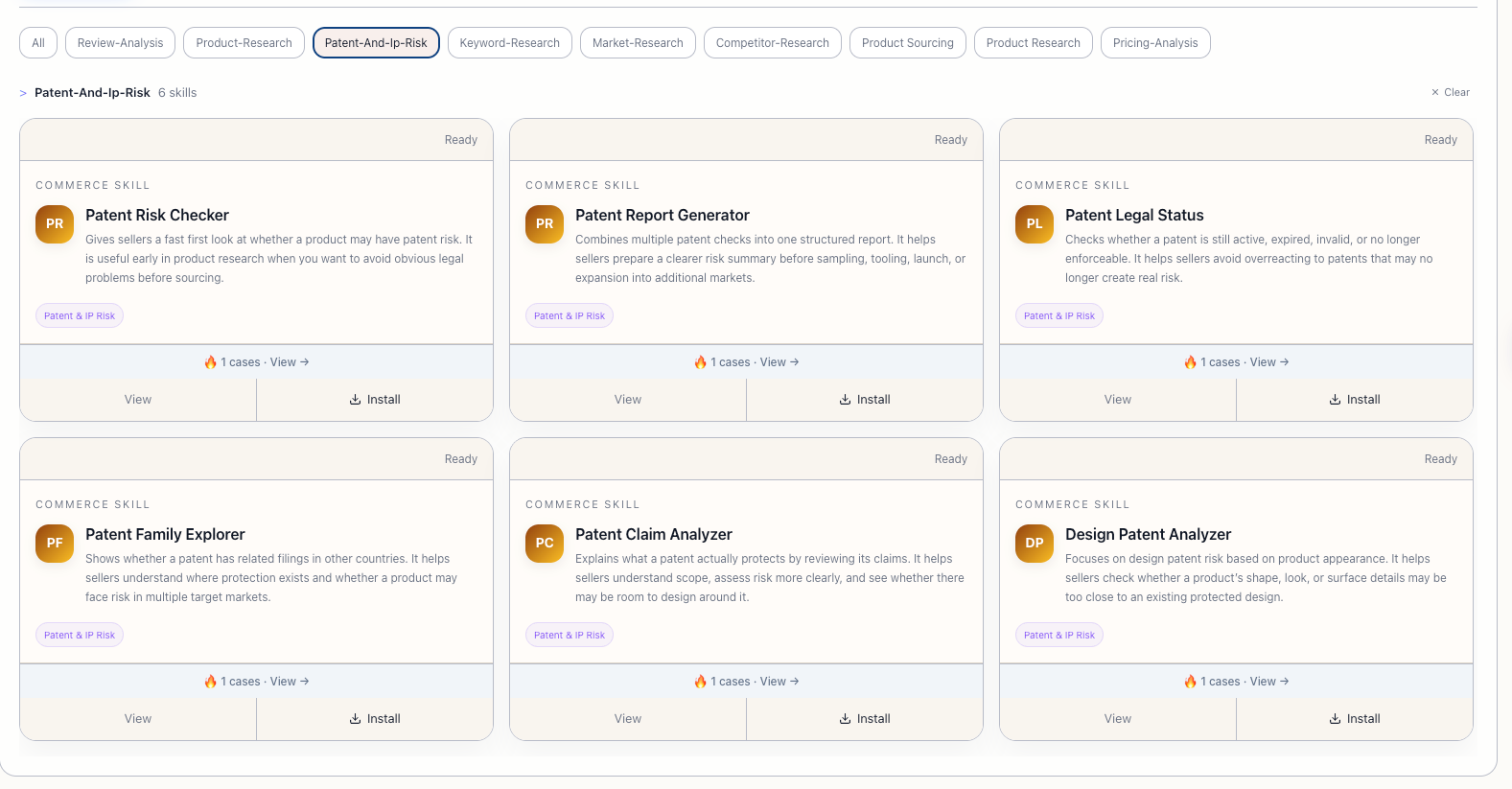Open Competitor-Research category
This screenshot has height=789, width=1512.
coord(773,42)
